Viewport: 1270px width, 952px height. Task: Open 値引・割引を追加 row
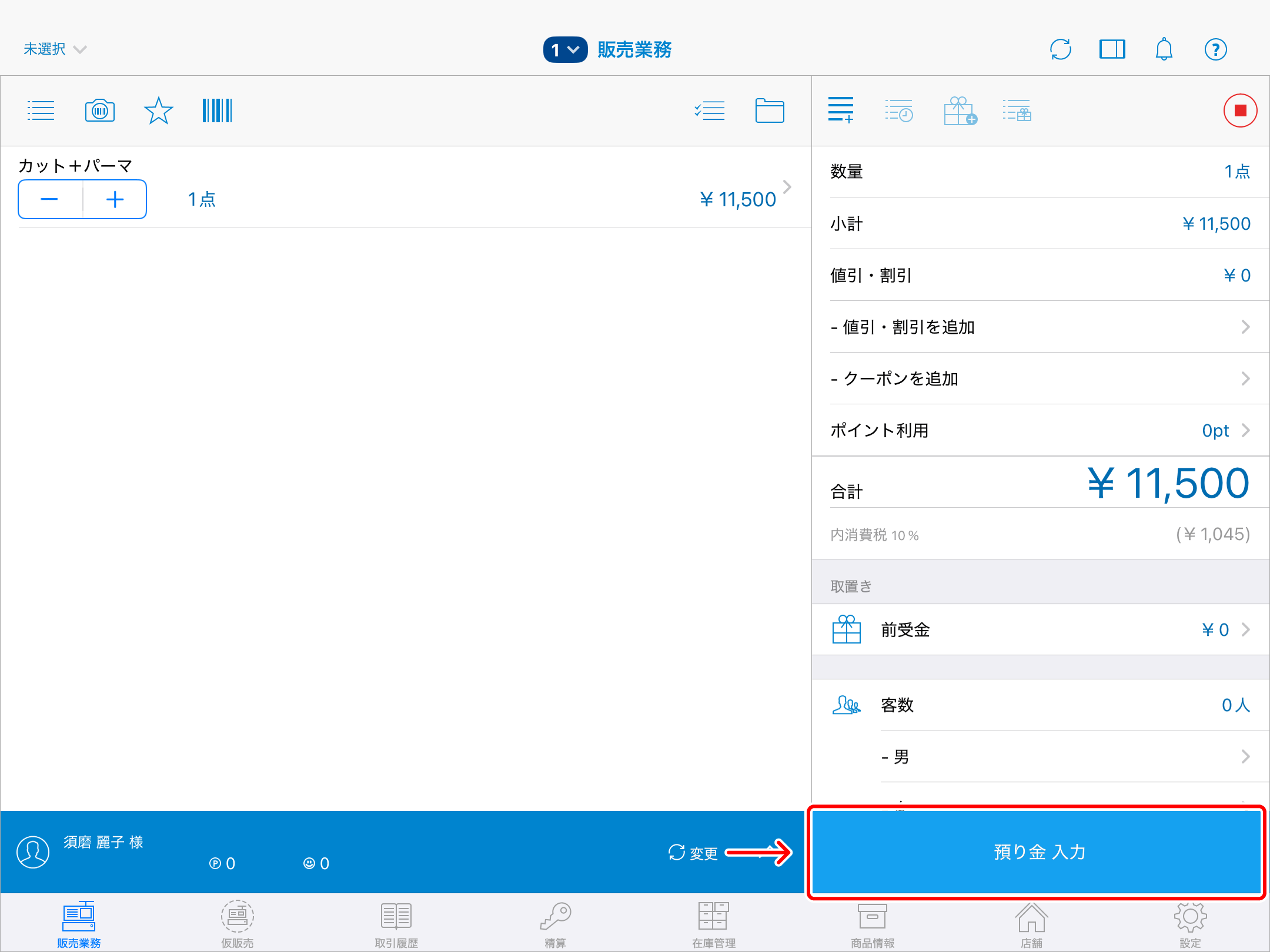(x=1040, y=327)
